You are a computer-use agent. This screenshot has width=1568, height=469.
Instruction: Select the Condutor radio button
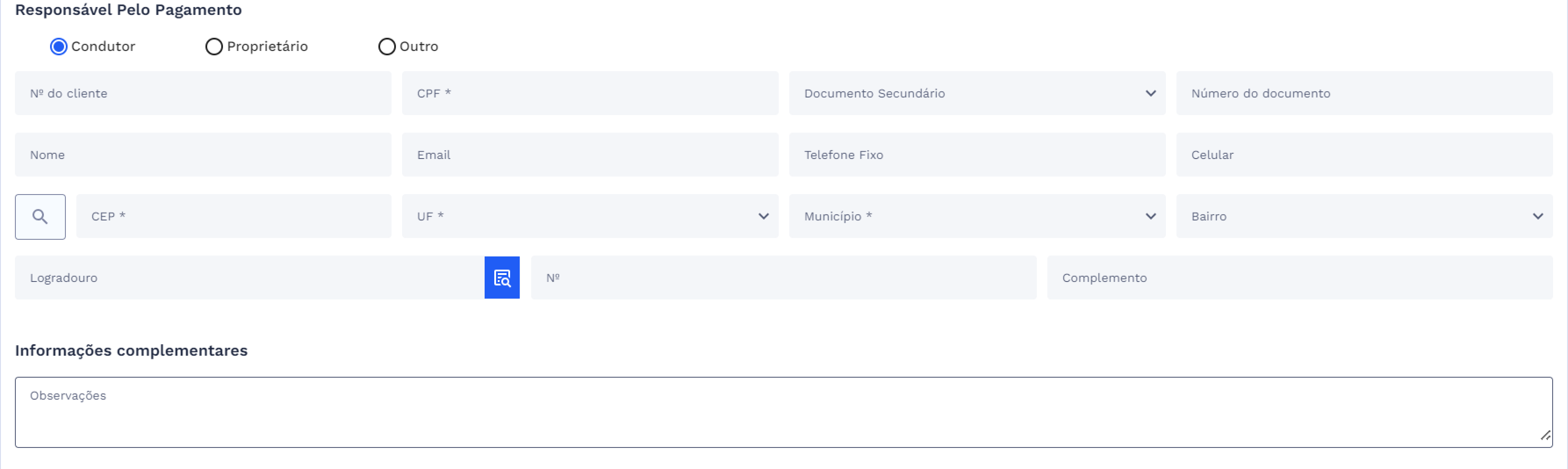click(x=58, y=47)
